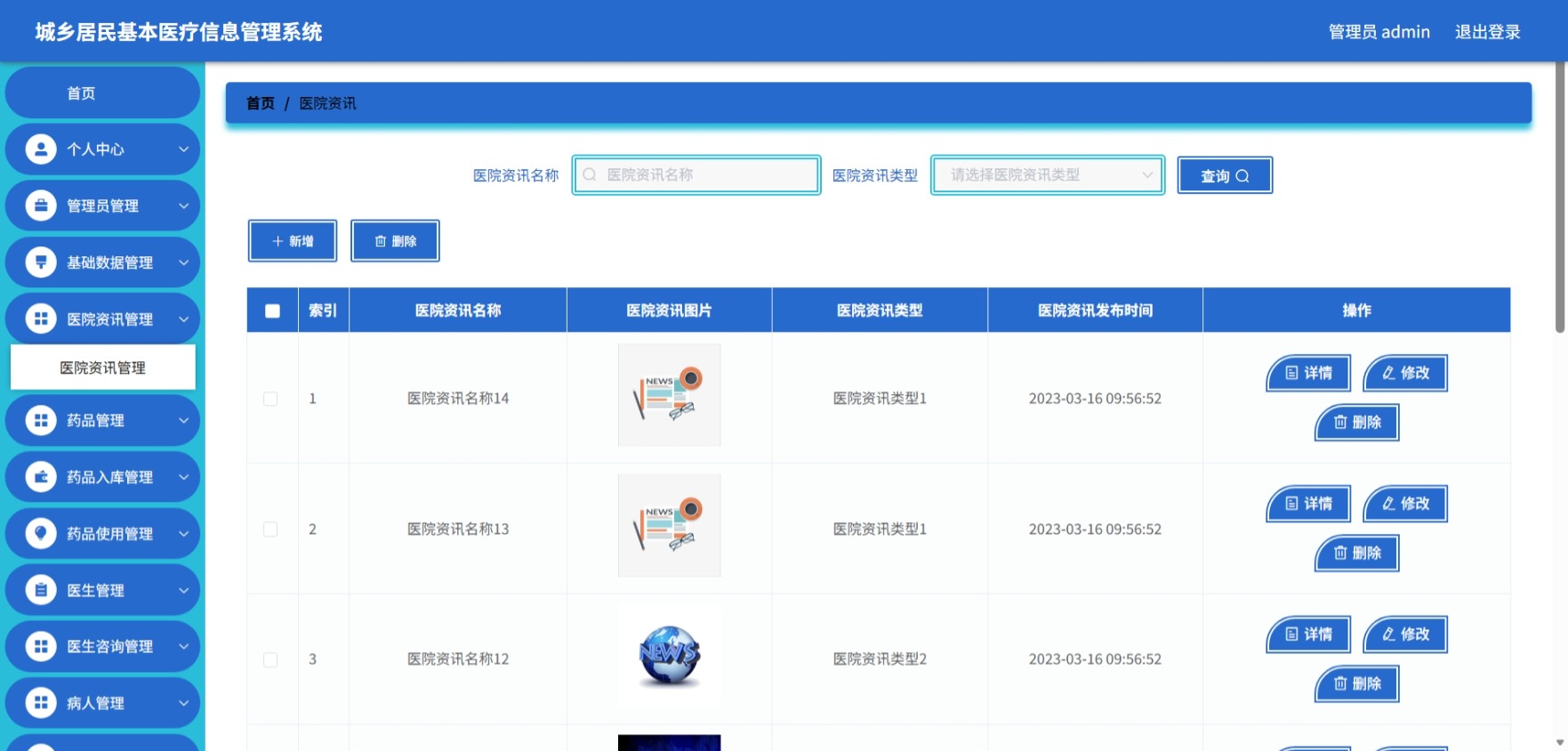The height and width of the screenshot is (751, 1568).
Task: Click the 药品使用管理 sidebar icon
Action: click(41, 533)
